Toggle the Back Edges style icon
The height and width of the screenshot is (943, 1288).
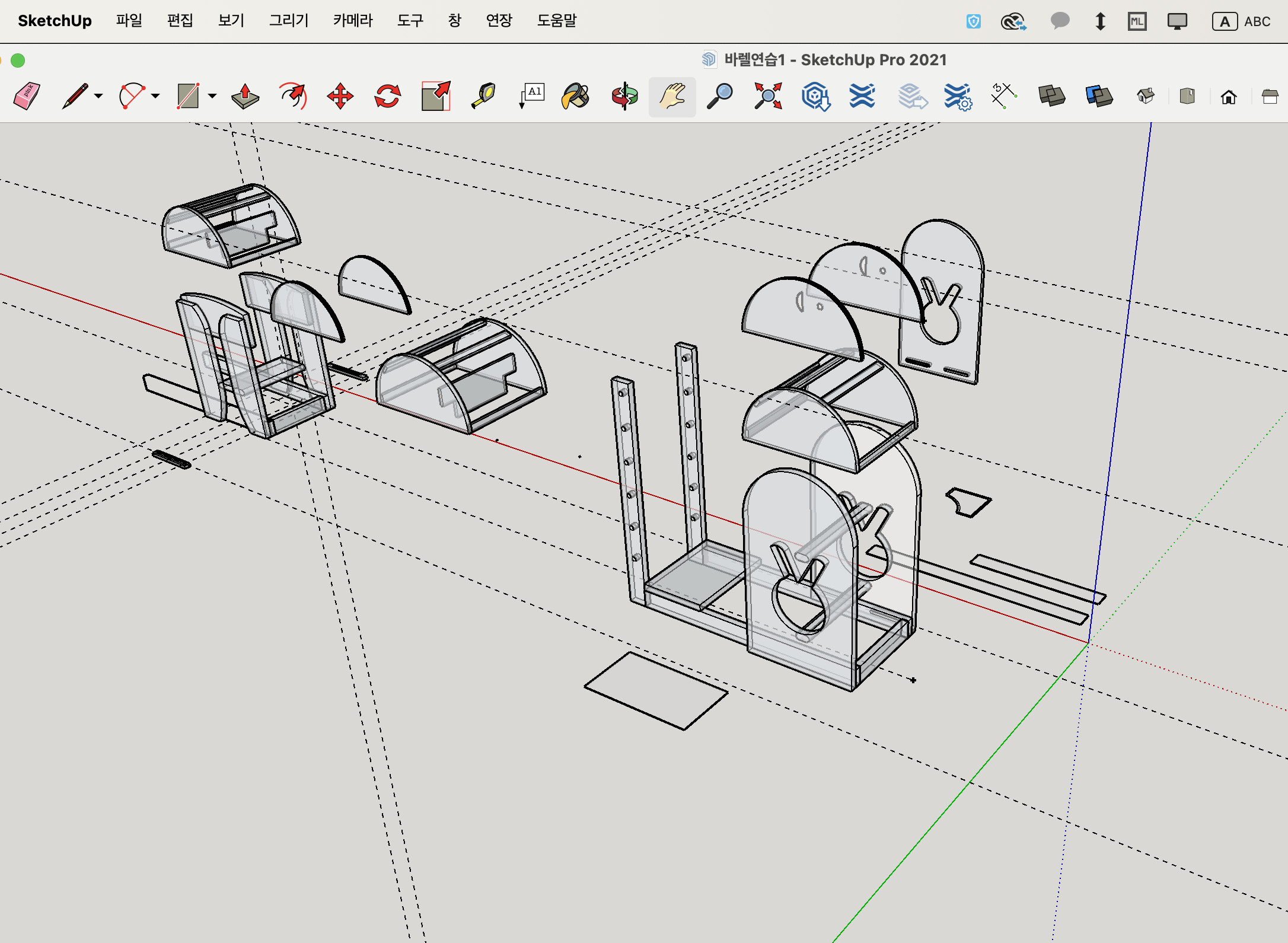[1099, 96]
